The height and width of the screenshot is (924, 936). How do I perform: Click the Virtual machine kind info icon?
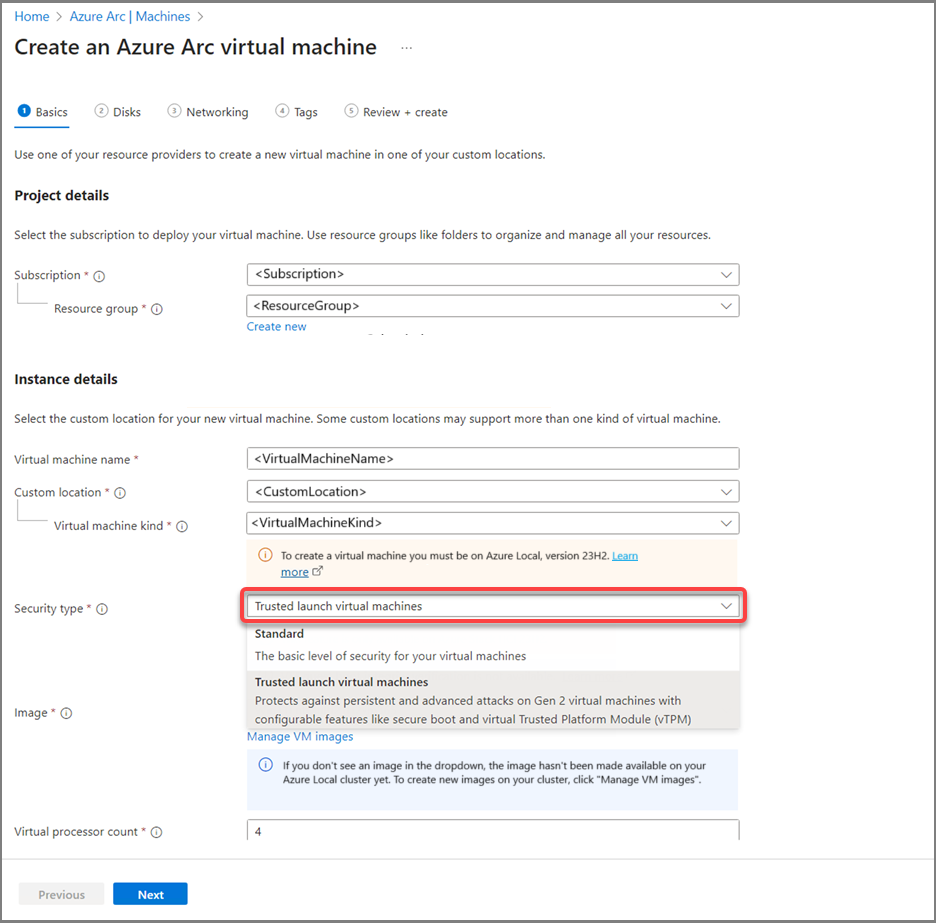tap(182, 526)
